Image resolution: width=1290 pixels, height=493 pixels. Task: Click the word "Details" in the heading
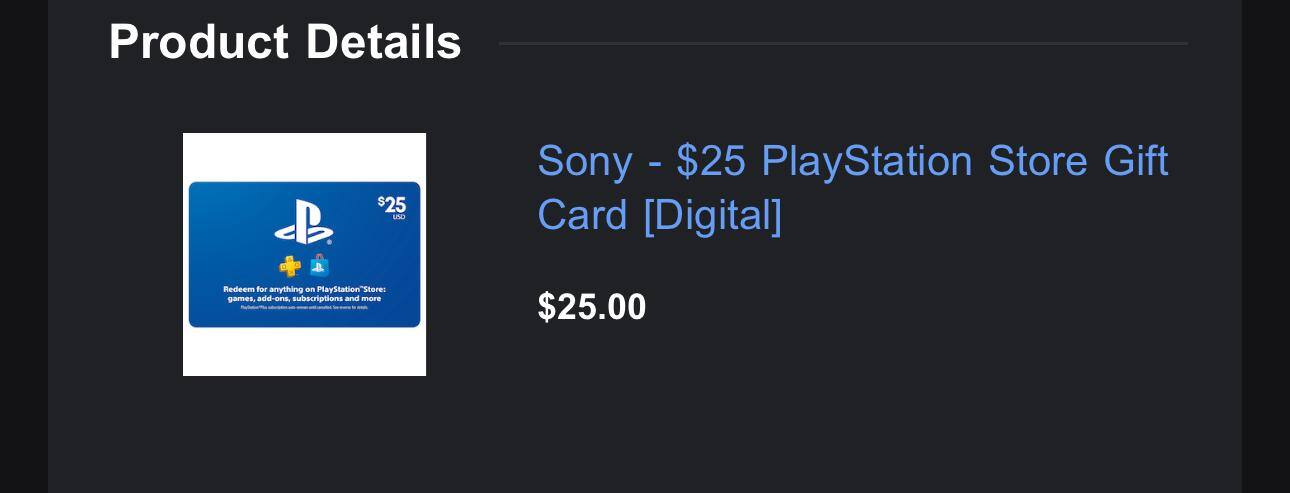pyautogui.click(x=383, y=42)
